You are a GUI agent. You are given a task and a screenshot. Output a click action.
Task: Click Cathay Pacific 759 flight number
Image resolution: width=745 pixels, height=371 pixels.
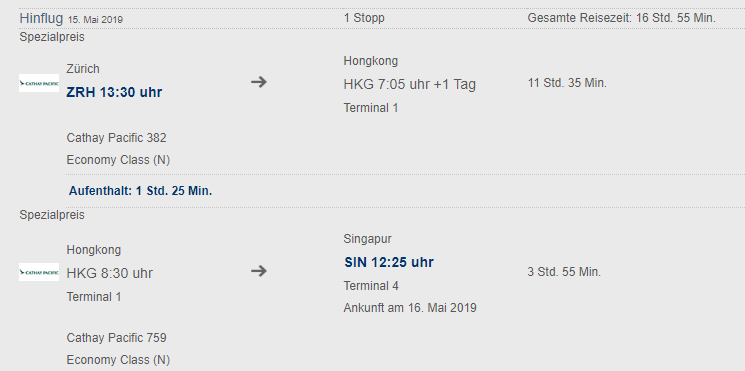coord(116,338)
